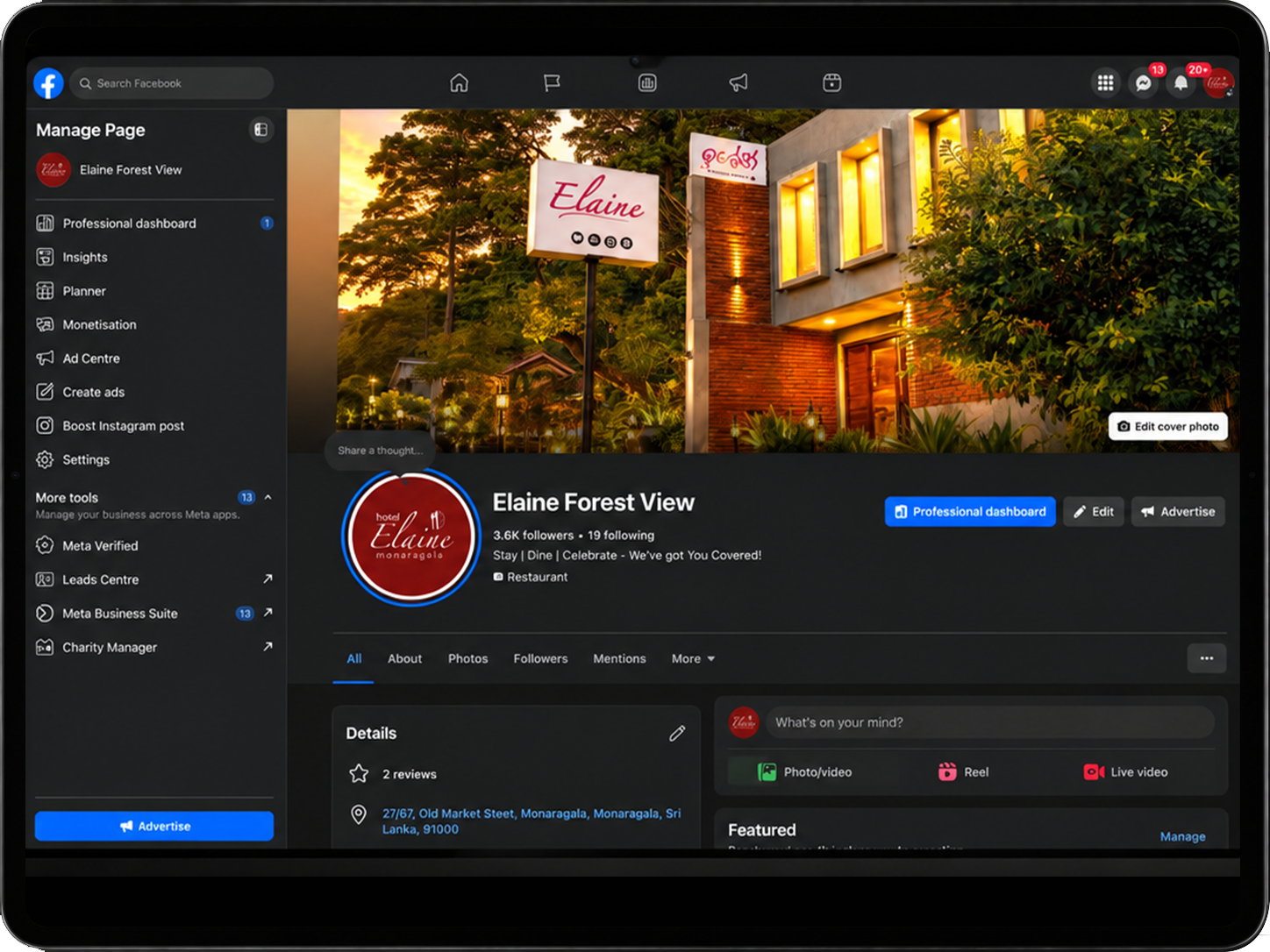The width and height of the screenshot is (1270, 952).
Task: Click the Edit page button
Action: pyautogui.click(x=1094, y=511)
